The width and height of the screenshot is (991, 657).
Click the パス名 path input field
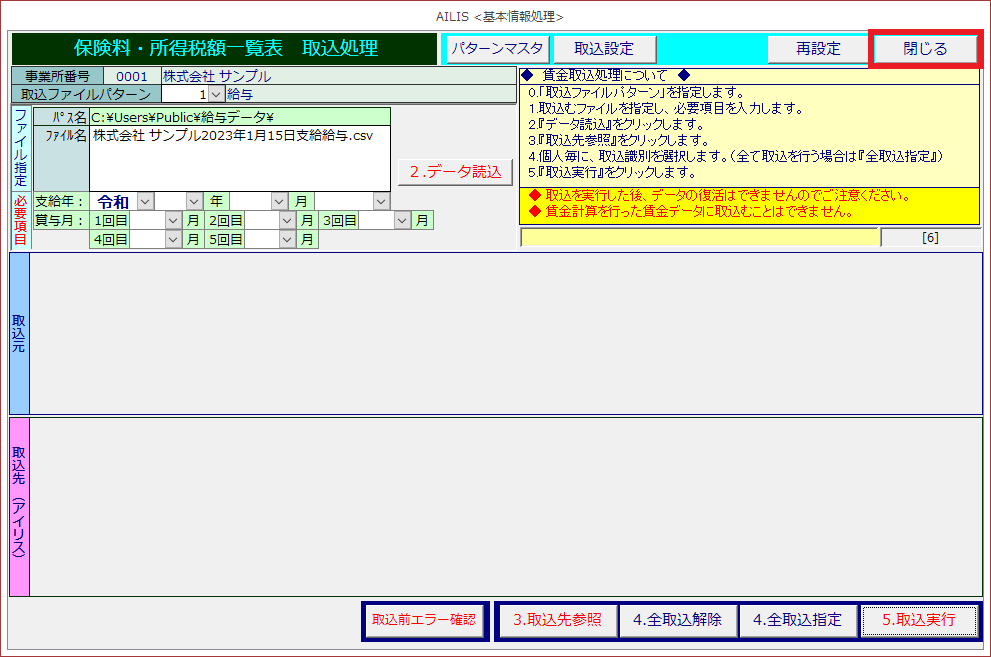[240, 117]
